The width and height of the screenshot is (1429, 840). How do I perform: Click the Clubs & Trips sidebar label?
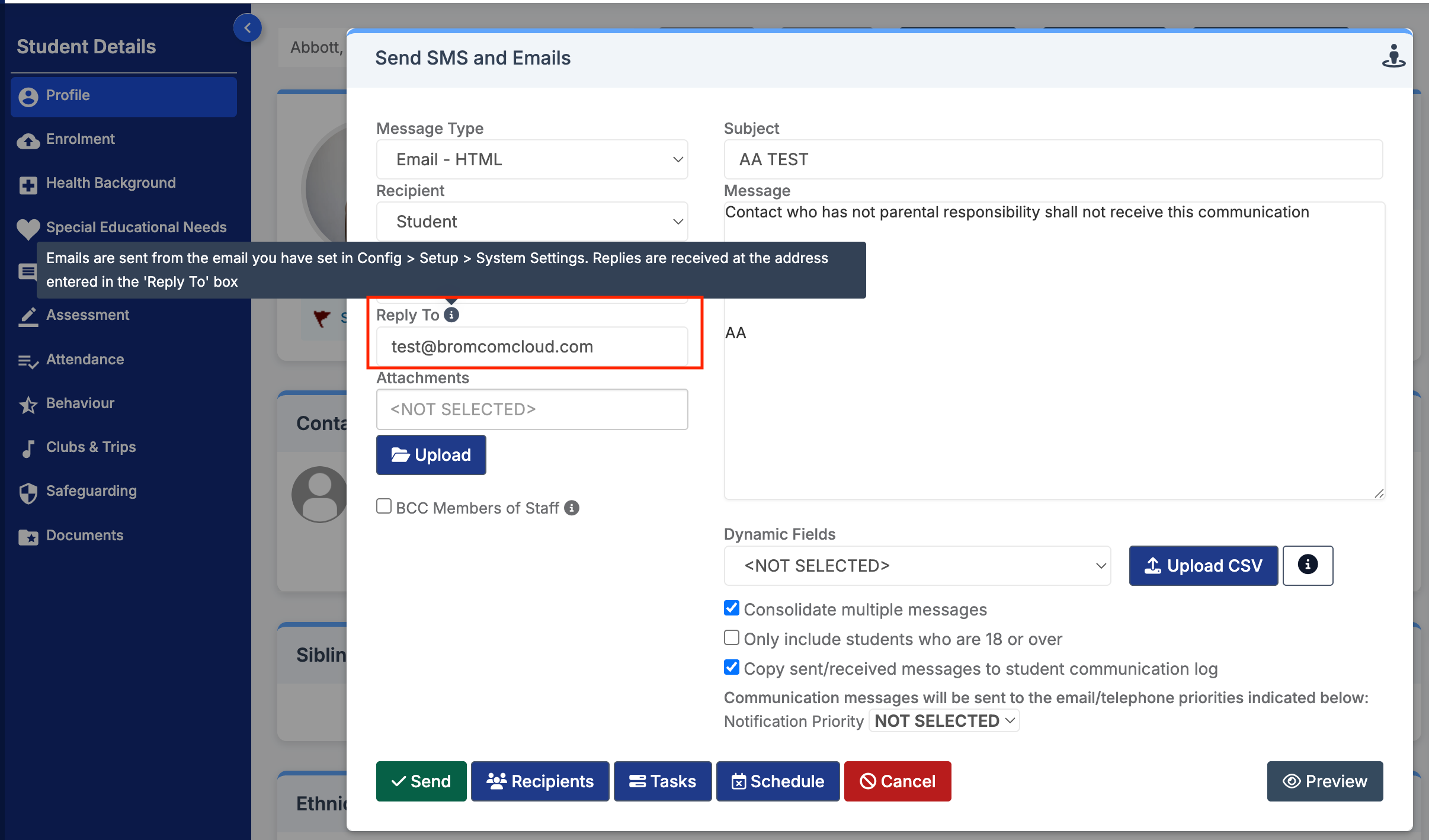91,447
